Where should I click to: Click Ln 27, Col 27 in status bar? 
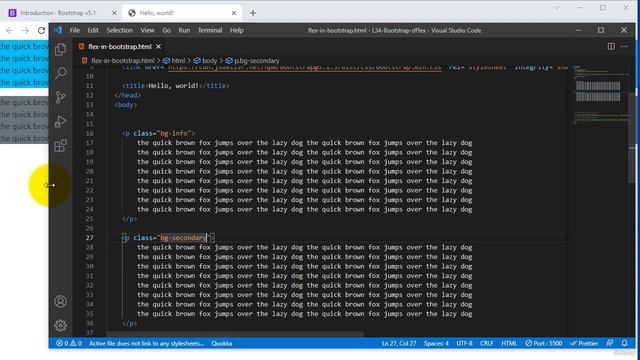point(399,343)
